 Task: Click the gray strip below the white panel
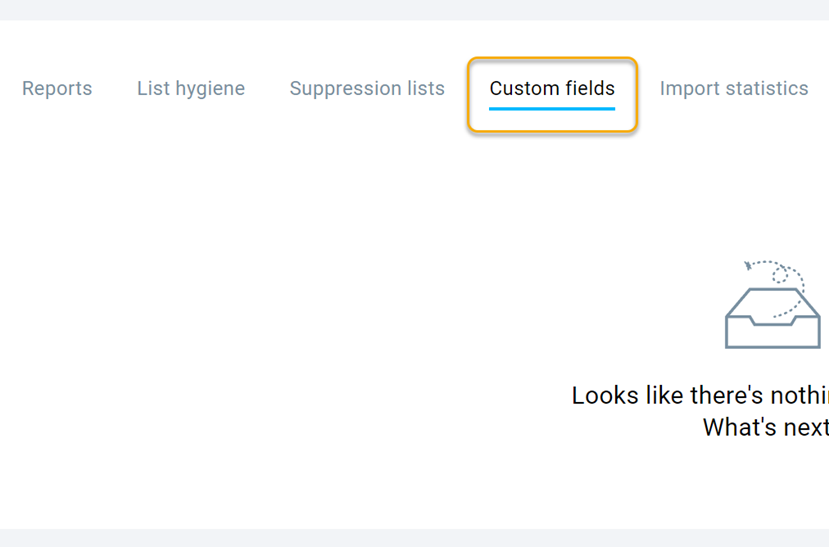[x=400, y=538]
